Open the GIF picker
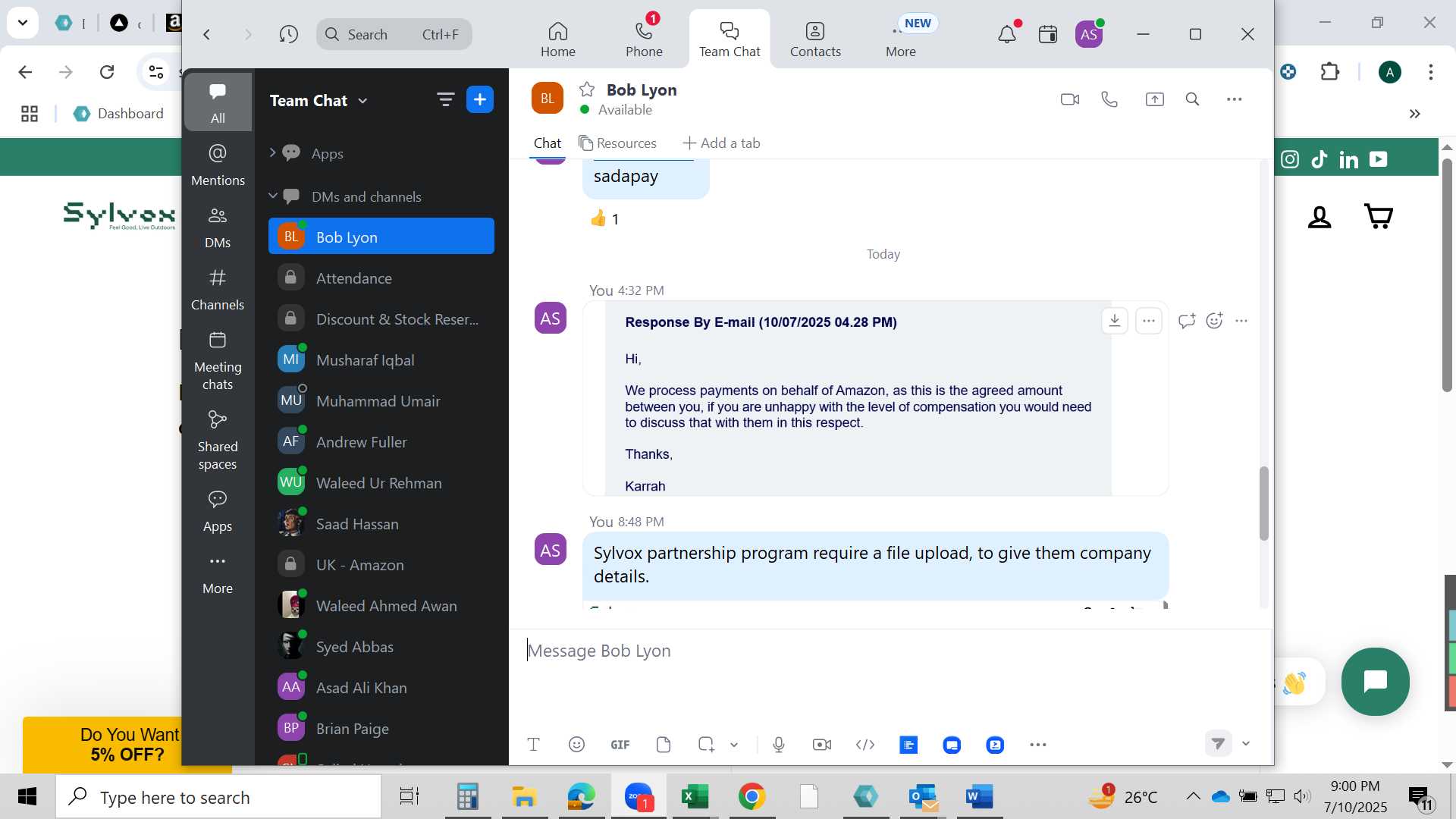Image resolution: width=1456 pixels, height=819 pixels. click(x=620, y=745)
